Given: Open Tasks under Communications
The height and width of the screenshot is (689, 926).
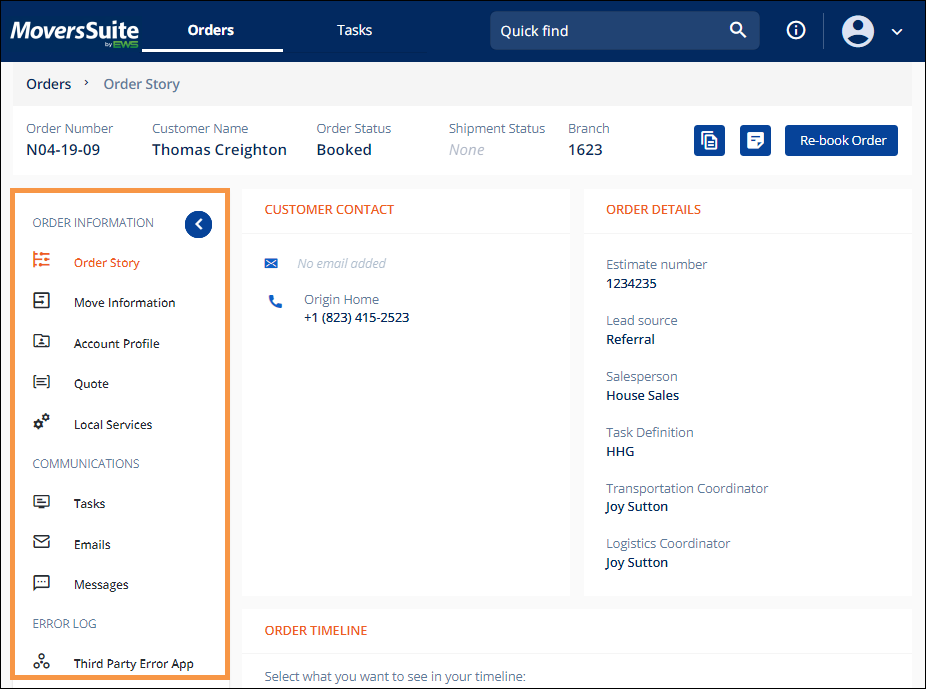Looking at the screenshot, I should point(89,503).
